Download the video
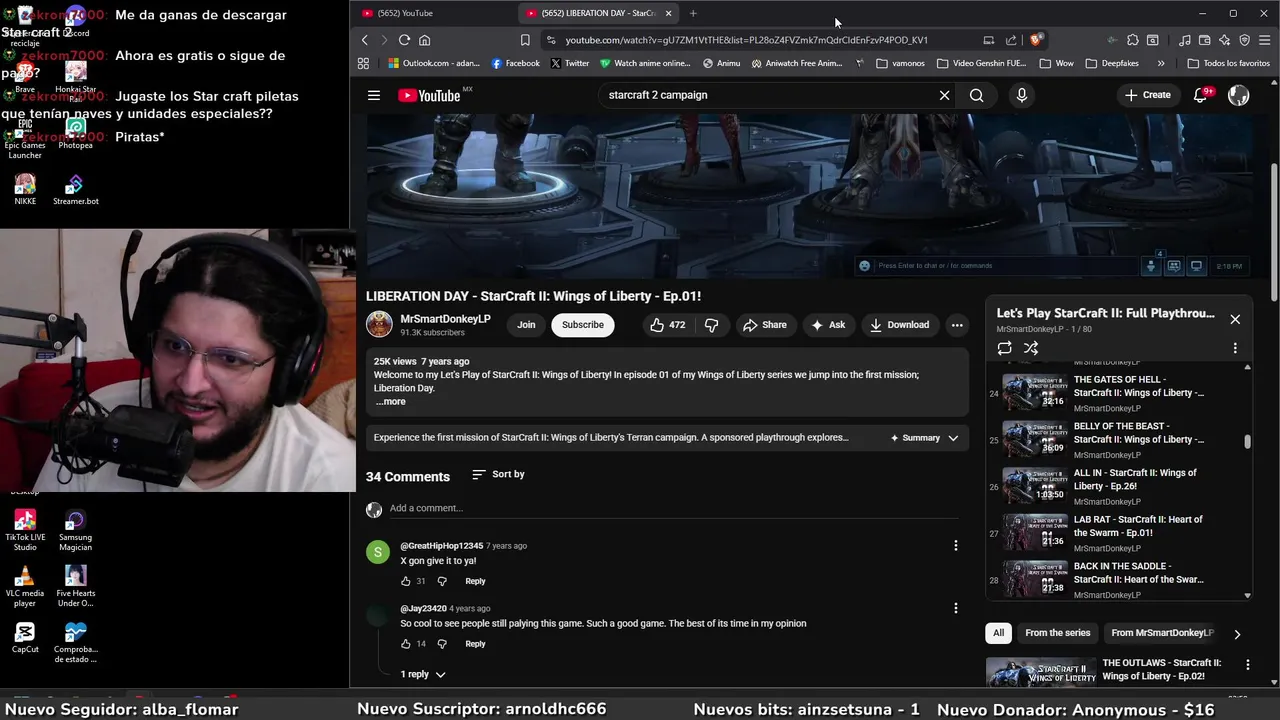Screen dimensions: 1280x720 [899, 325]
